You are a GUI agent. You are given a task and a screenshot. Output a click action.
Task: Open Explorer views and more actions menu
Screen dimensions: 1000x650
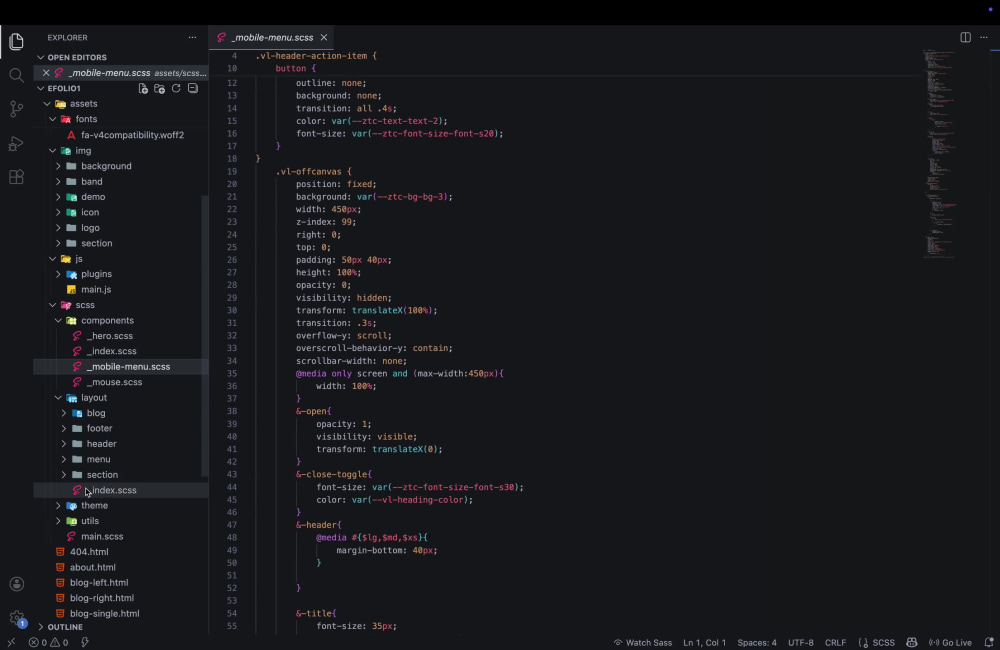[x=192, y=38]
